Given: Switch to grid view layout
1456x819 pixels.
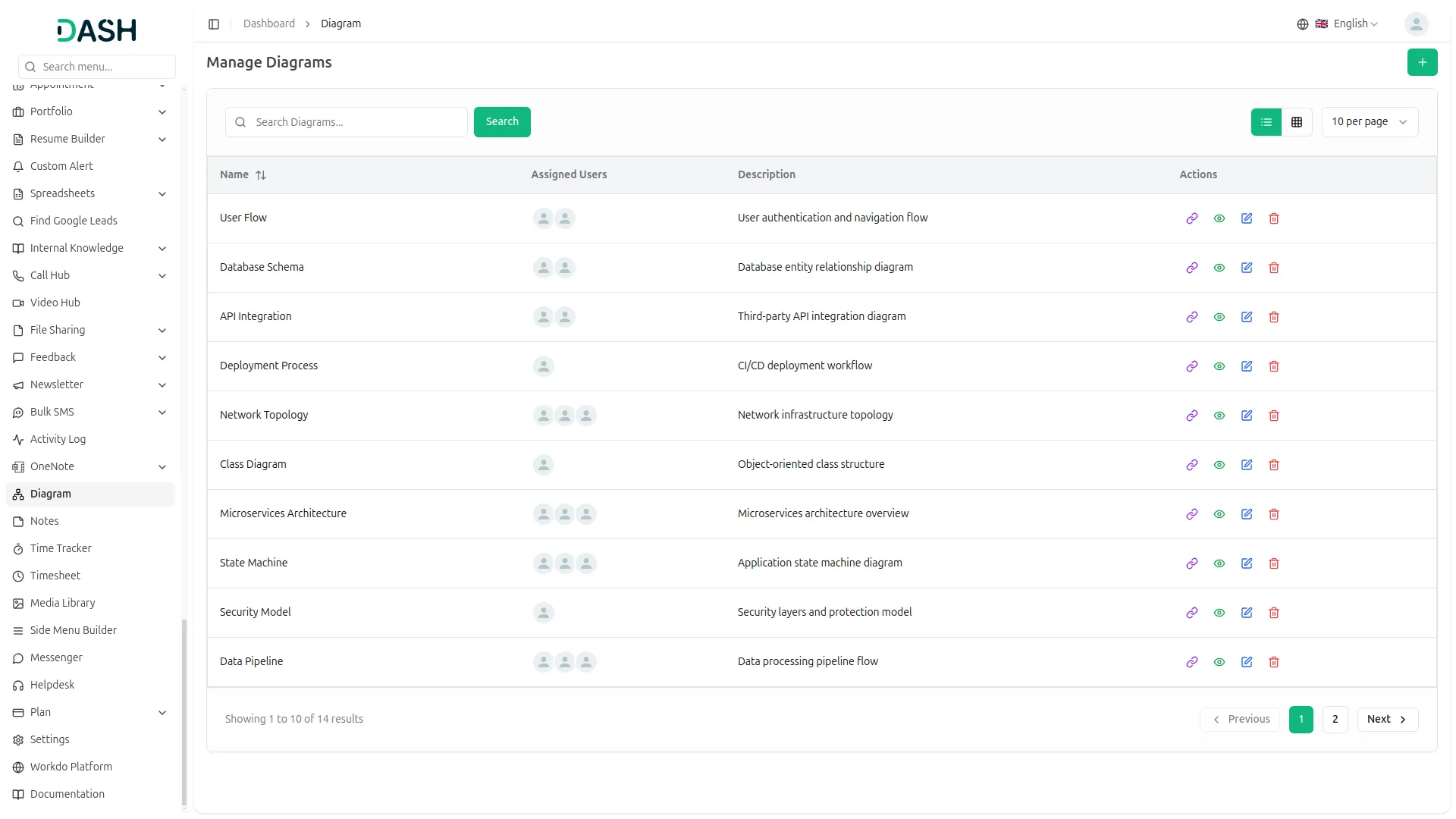Looking at the screenshot, I should (1296, 122).
